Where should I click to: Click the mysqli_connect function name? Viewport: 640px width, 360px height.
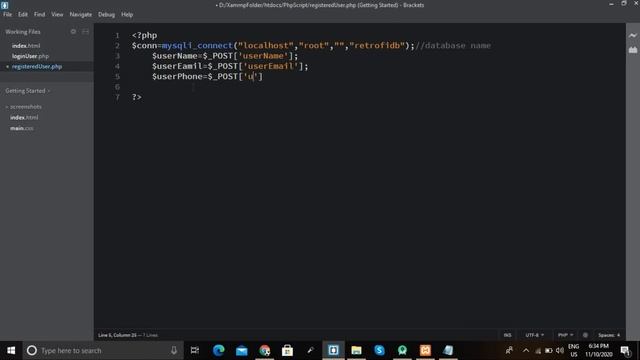197,45
